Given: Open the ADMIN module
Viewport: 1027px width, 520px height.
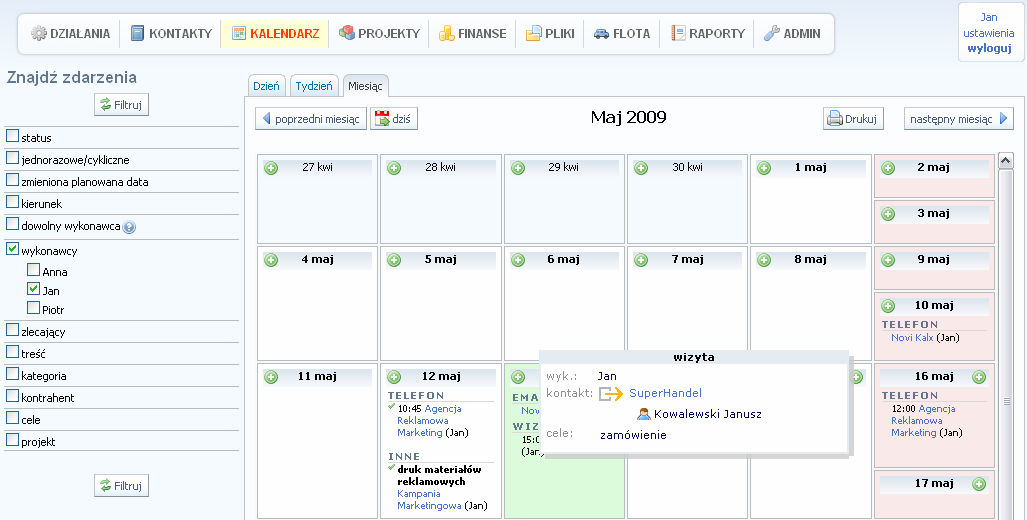Looking at the screenshot, I should click(792, 33).
